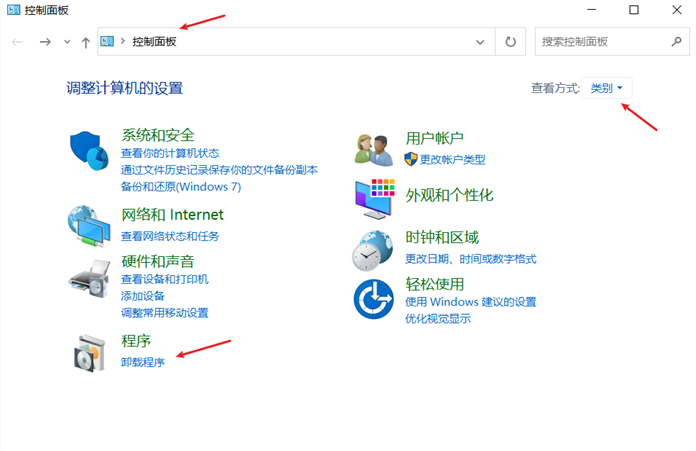Click 查看网络状态和任务 link
Image resolution: width=696 pixels, height=451 pixels.
[170, 236]
